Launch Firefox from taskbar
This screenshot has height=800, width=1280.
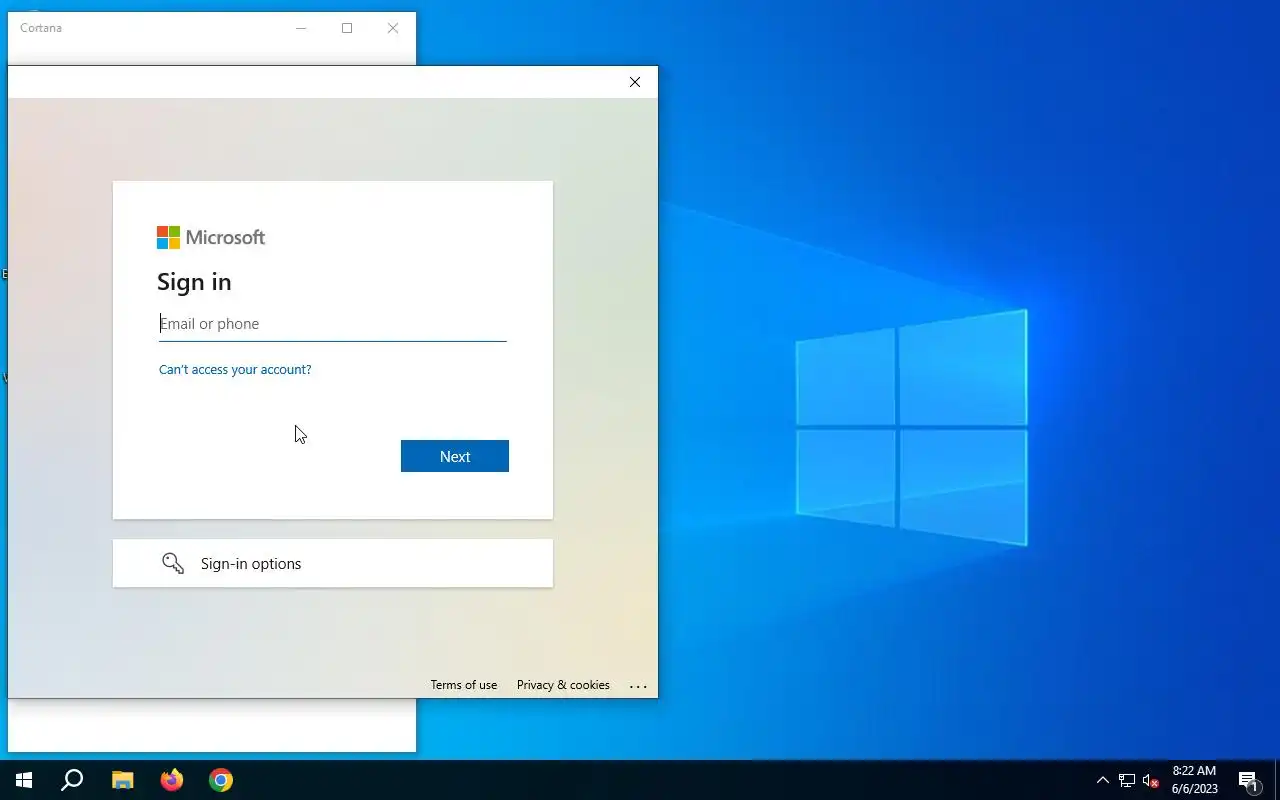point(172,780)
